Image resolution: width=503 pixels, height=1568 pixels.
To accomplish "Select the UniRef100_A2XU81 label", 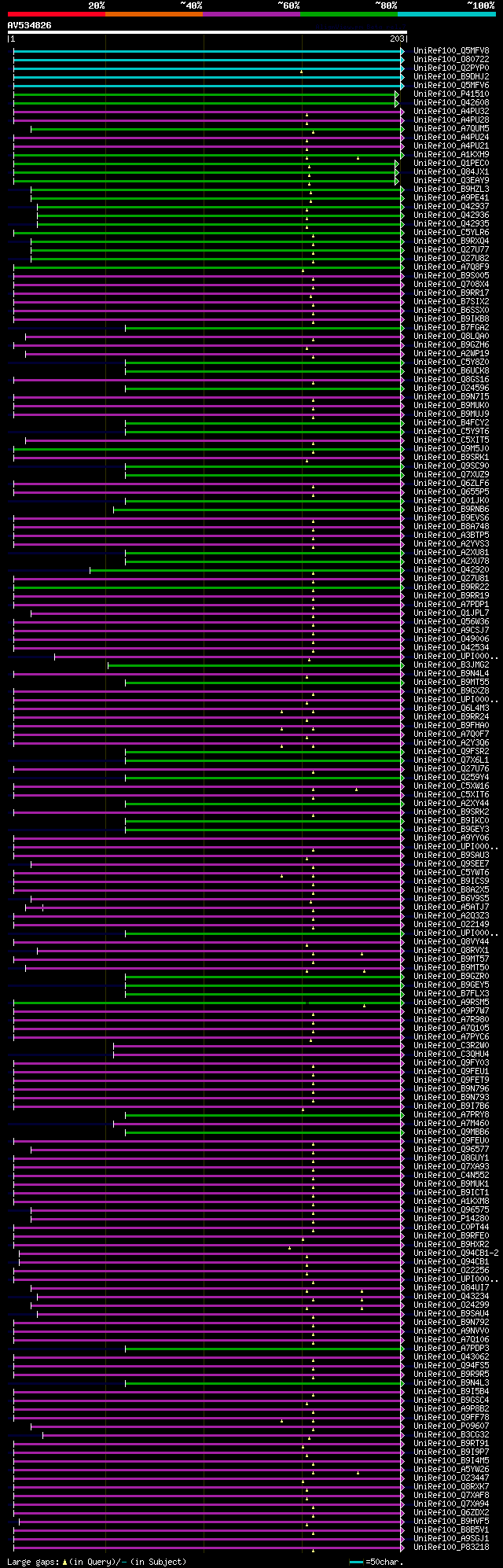I will pos(451,553).
